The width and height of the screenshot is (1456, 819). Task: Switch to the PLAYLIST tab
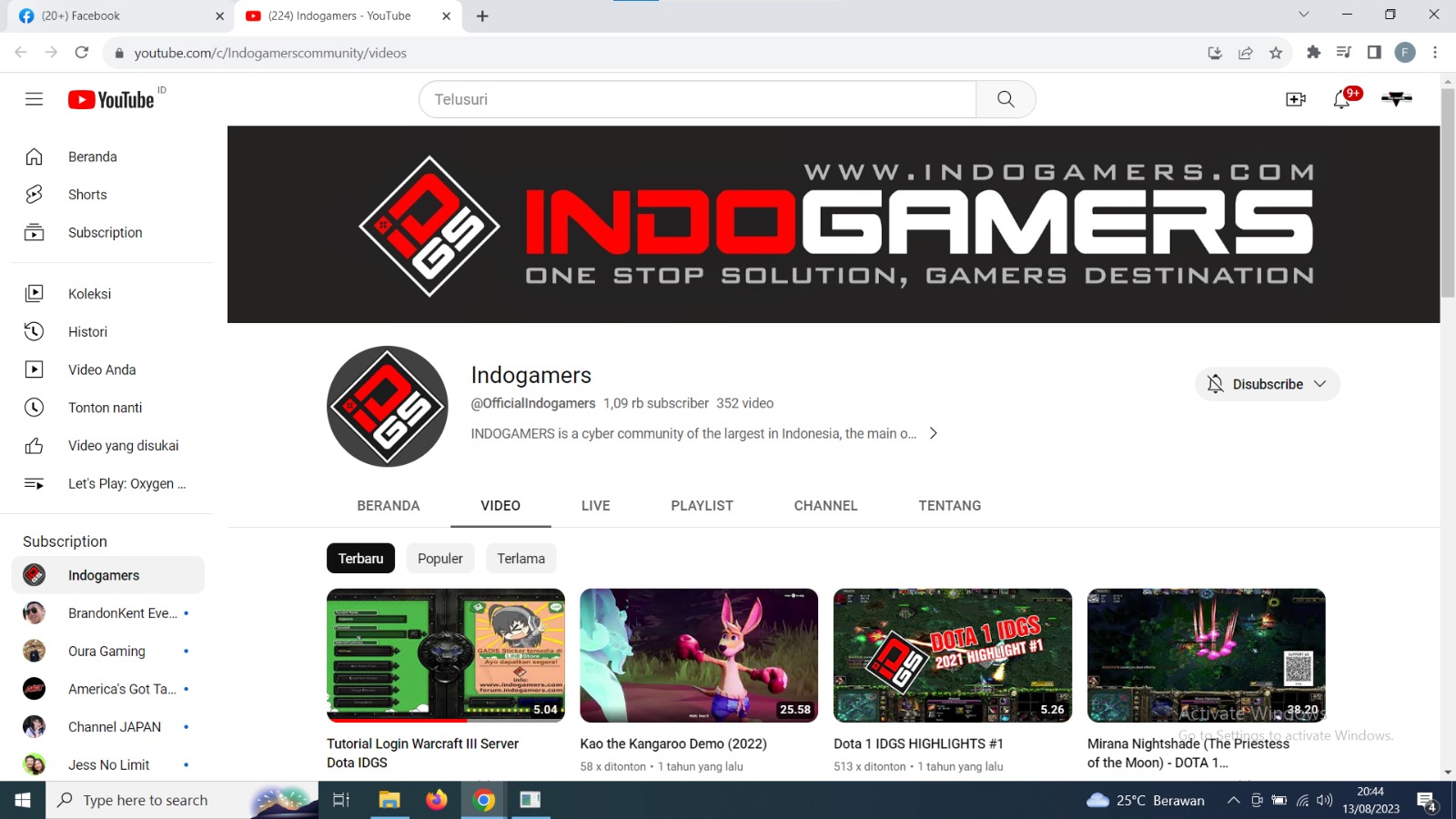tap(702, 506)
